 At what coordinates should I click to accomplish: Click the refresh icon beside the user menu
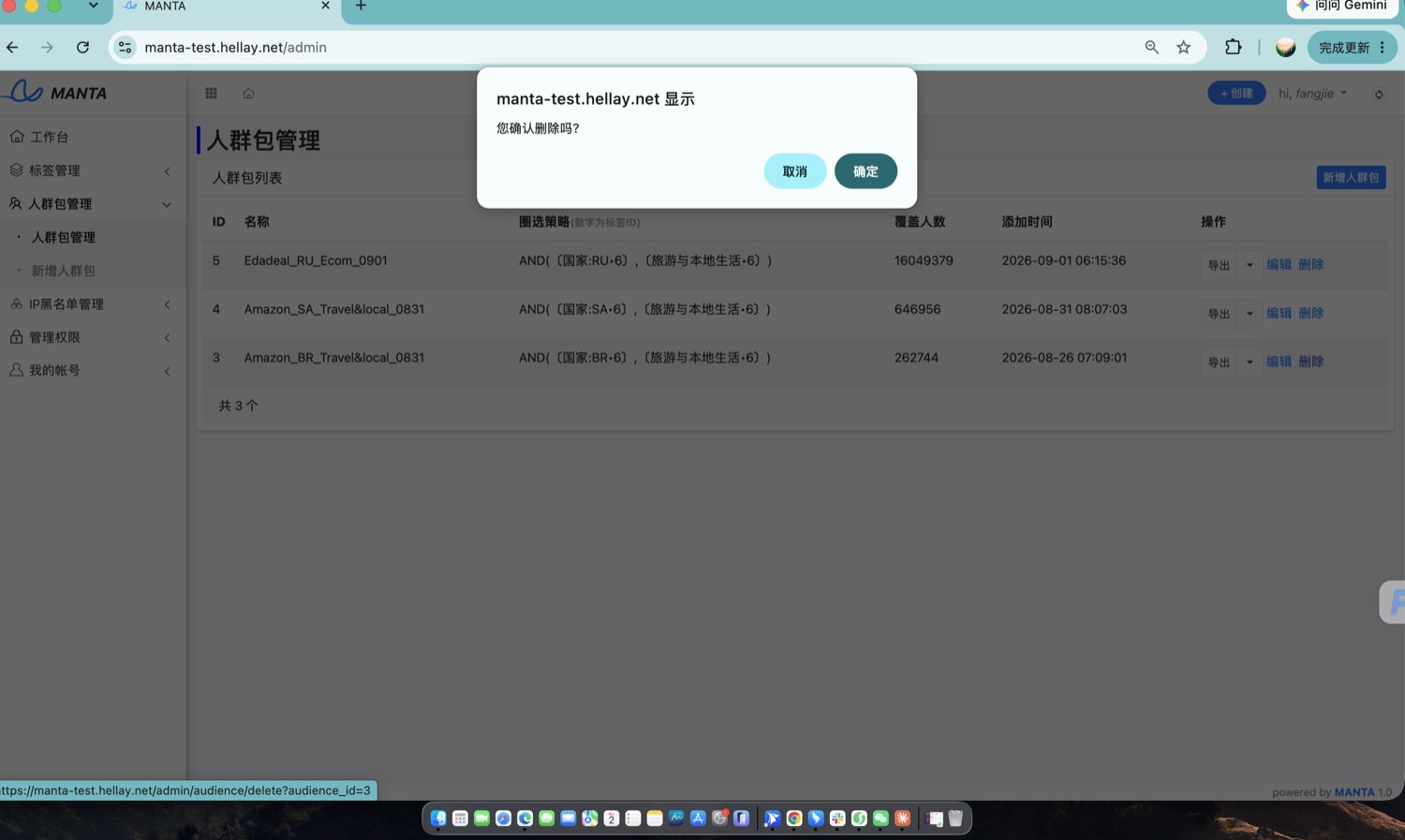[x=1379, y=94]
